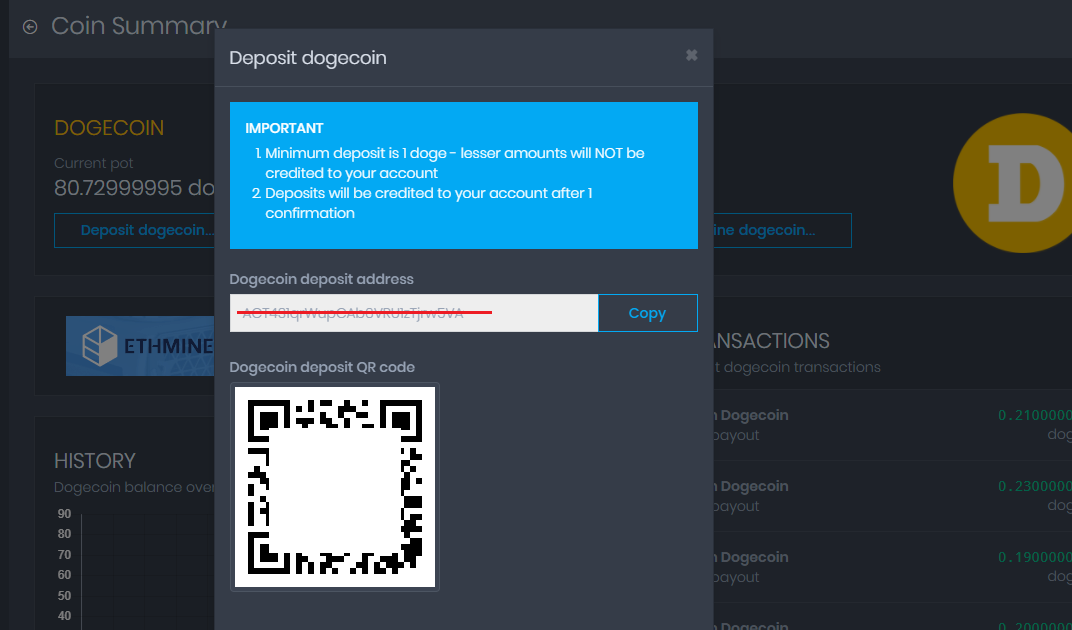Copy the dogecoin deposit address

point(647,313)
